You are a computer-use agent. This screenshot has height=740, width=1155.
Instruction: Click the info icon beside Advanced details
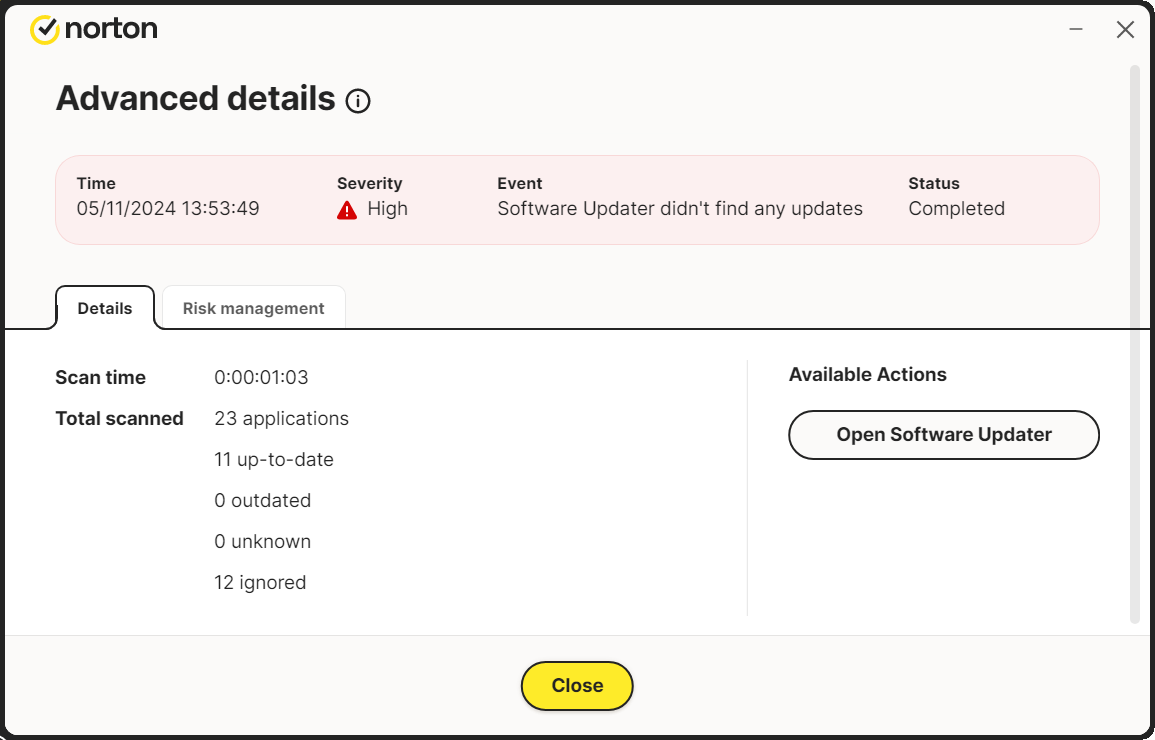click(x=358, y=101)
